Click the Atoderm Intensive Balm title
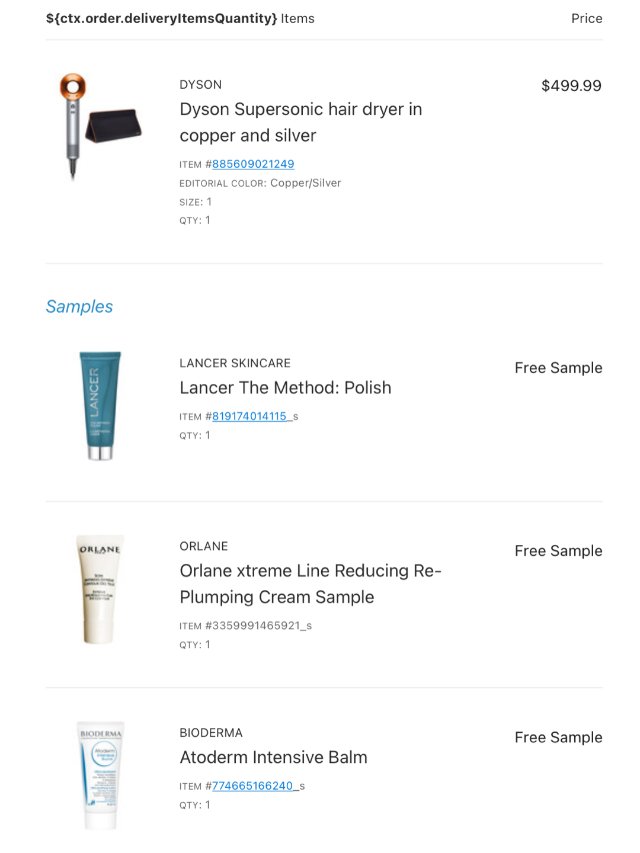This screenshot has height=853, width=640. (x=273, y=758)
